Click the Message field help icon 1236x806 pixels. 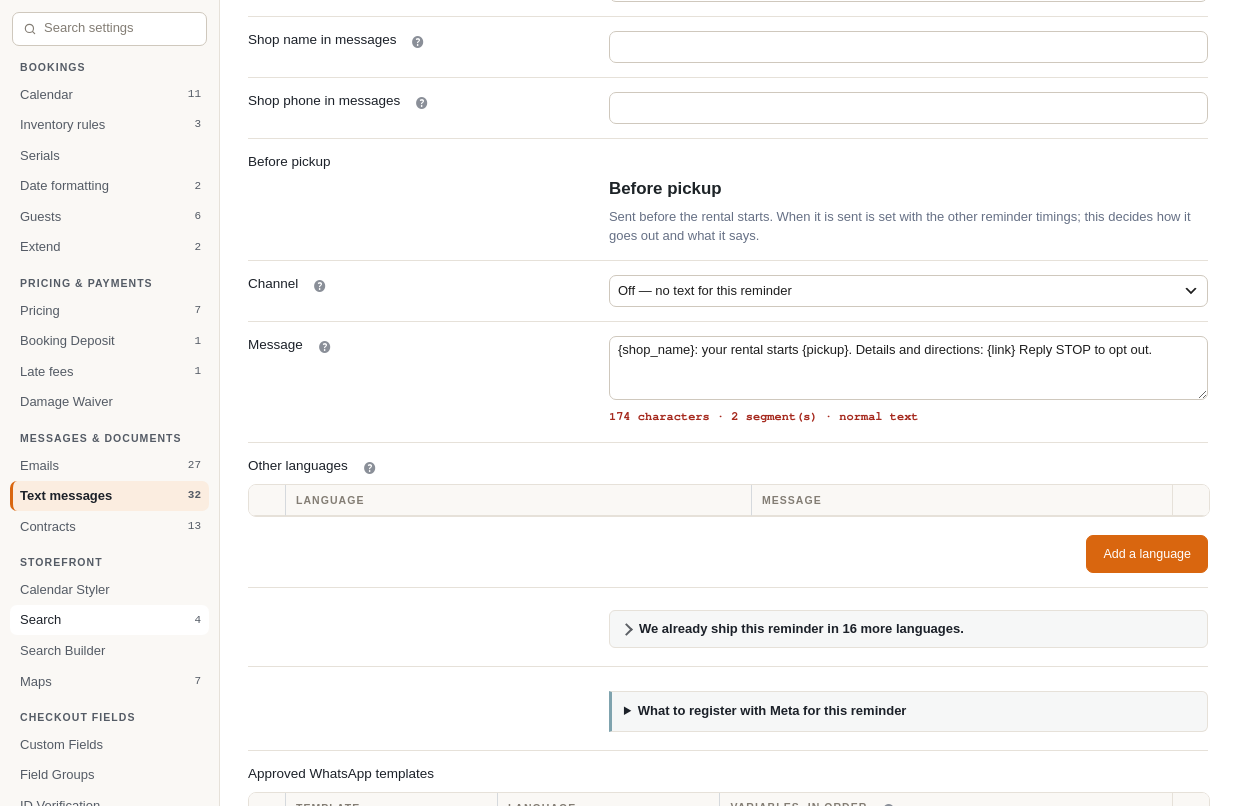tap(325, 347)
